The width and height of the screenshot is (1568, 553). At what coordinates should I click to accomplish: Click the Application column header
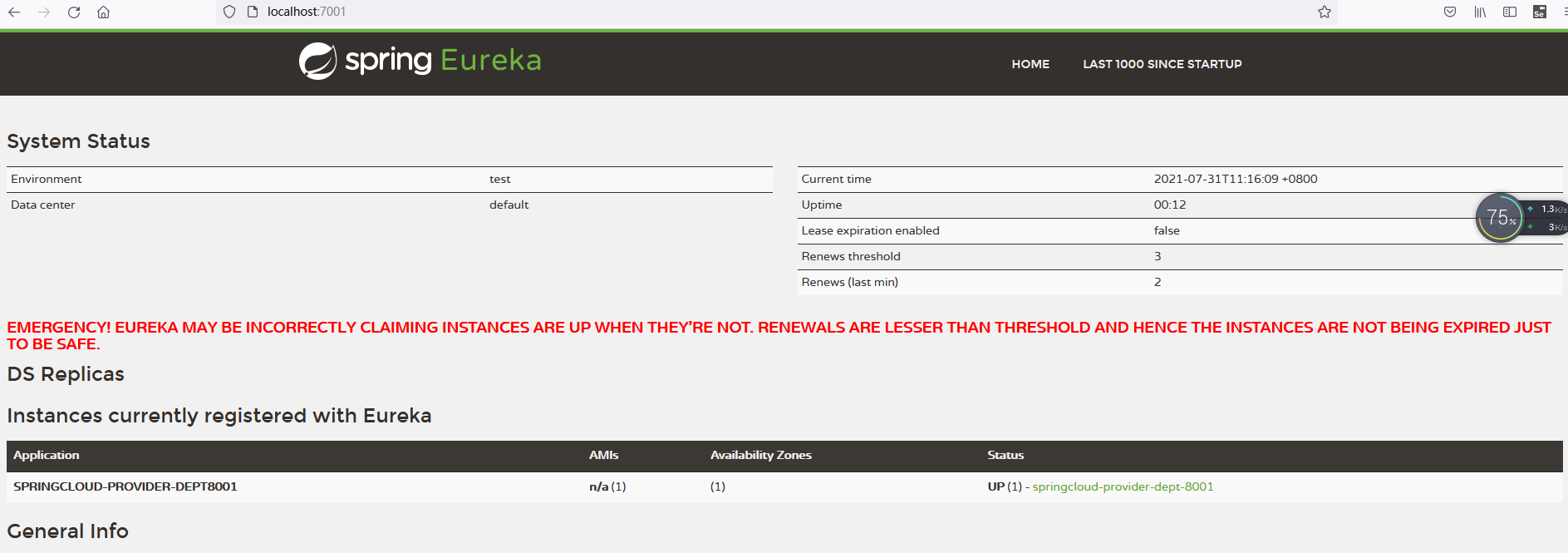point(47,455)
